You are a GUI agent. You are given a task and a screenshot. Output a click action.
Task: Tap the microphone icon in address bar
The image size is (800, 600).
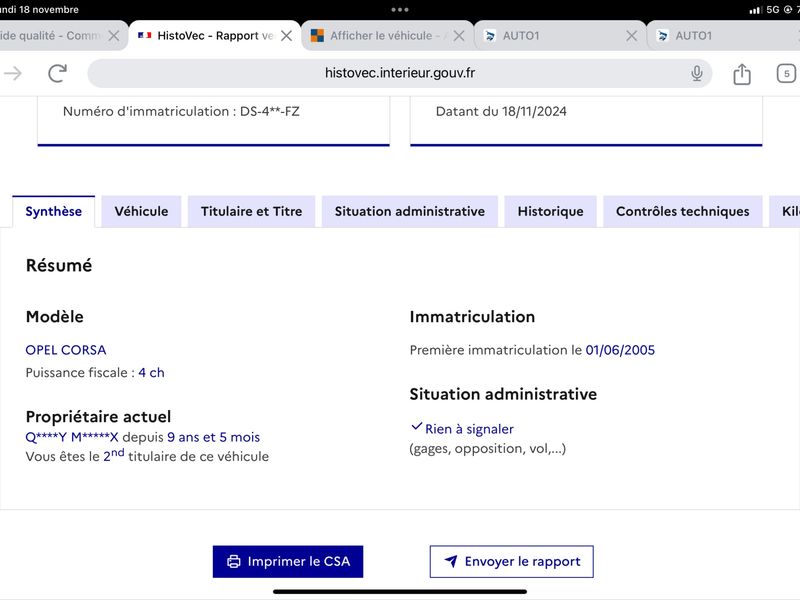(x=696, y=73)
